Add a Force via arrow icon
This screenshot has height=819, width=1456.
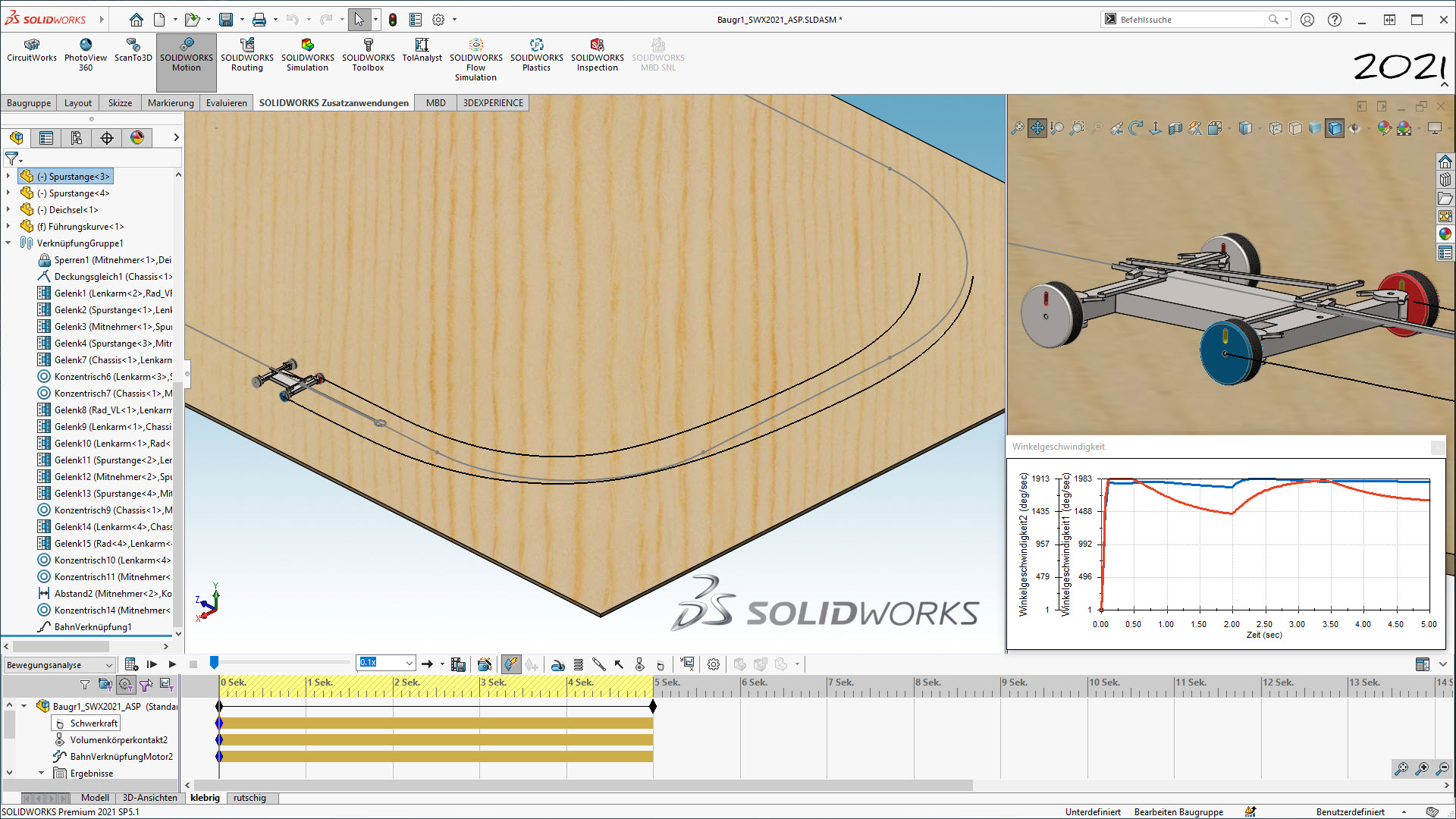click(619, 664)
